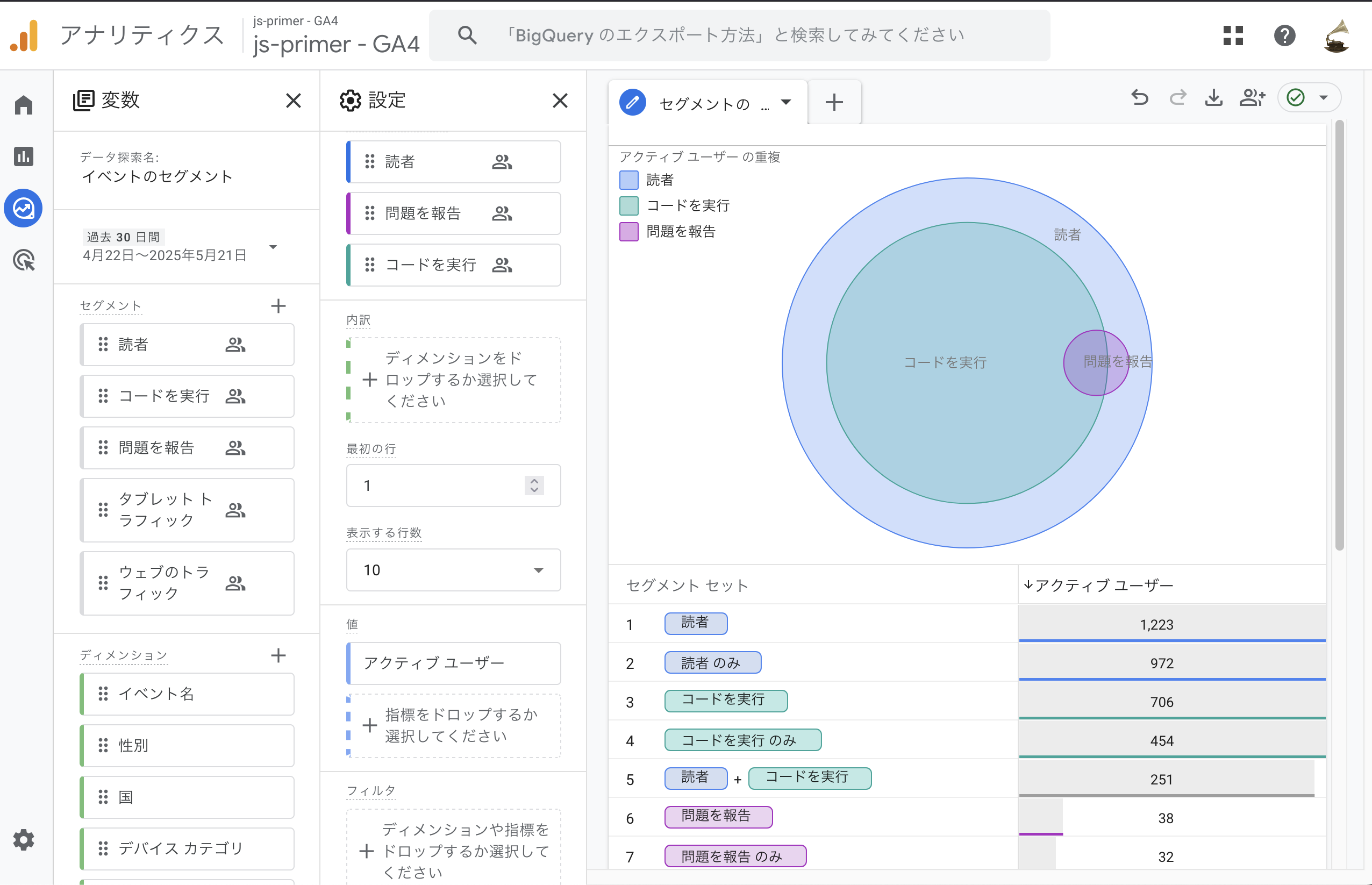The width and height of the screenshot is (1372, 885).
Task: Open the Google apps grid icon
Action: pyautogui.click(x=1233, y=35)
